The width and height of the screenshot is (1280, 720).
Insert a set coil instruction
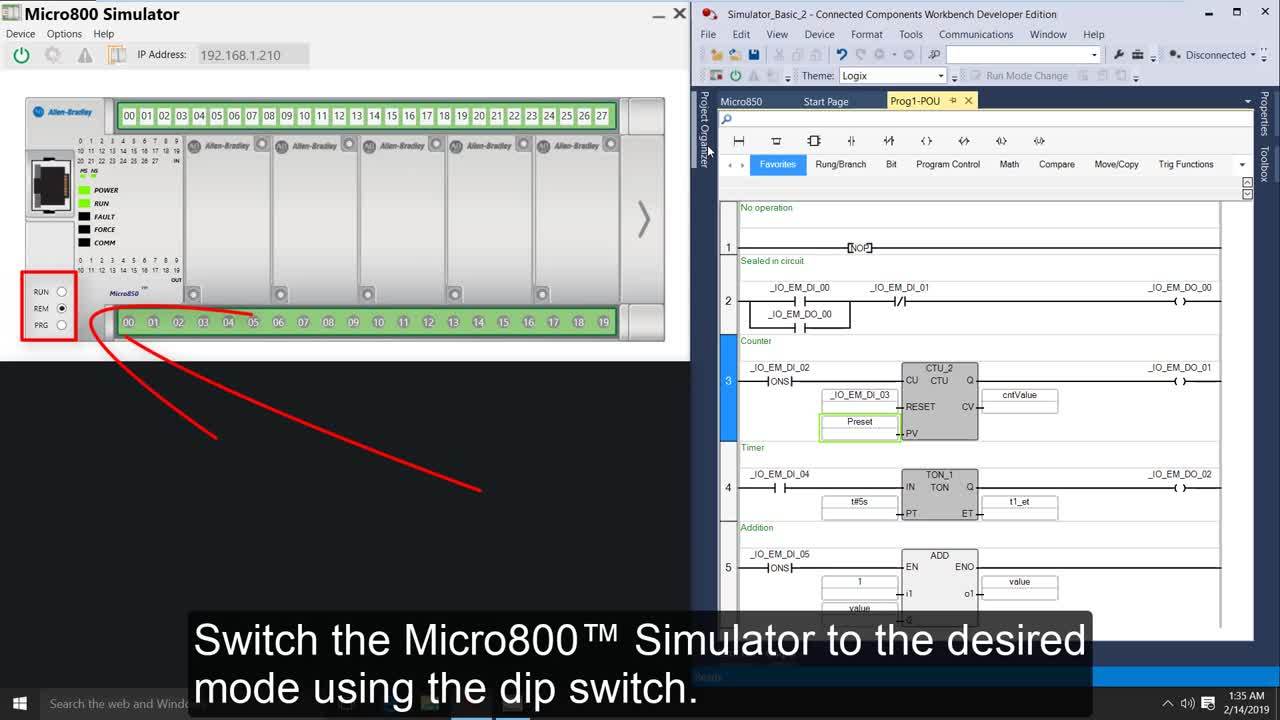(x=1001, y=141)
